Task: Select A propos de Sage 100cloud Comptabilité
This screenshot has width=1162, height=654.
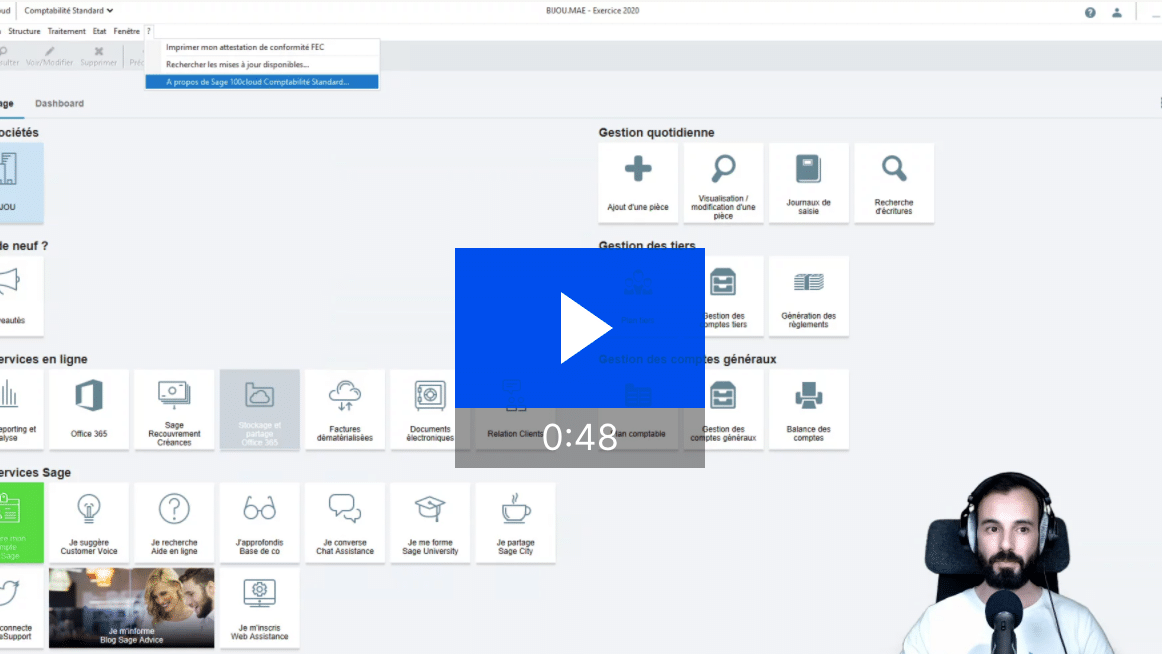Action: tap(262, 81)
